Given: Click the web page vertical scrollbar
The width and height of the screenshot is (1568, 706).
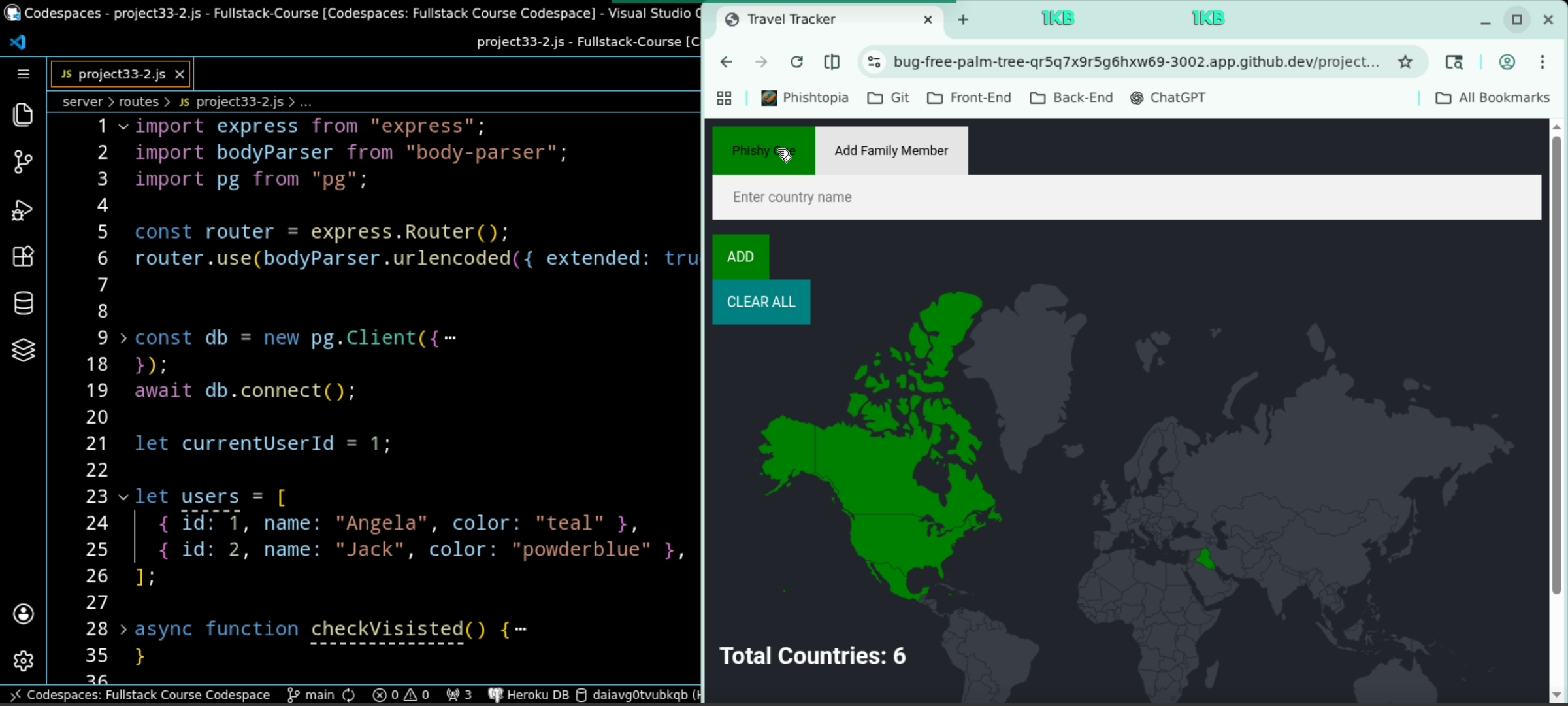Looking at the screenshot, I should tap(1556, 366).
